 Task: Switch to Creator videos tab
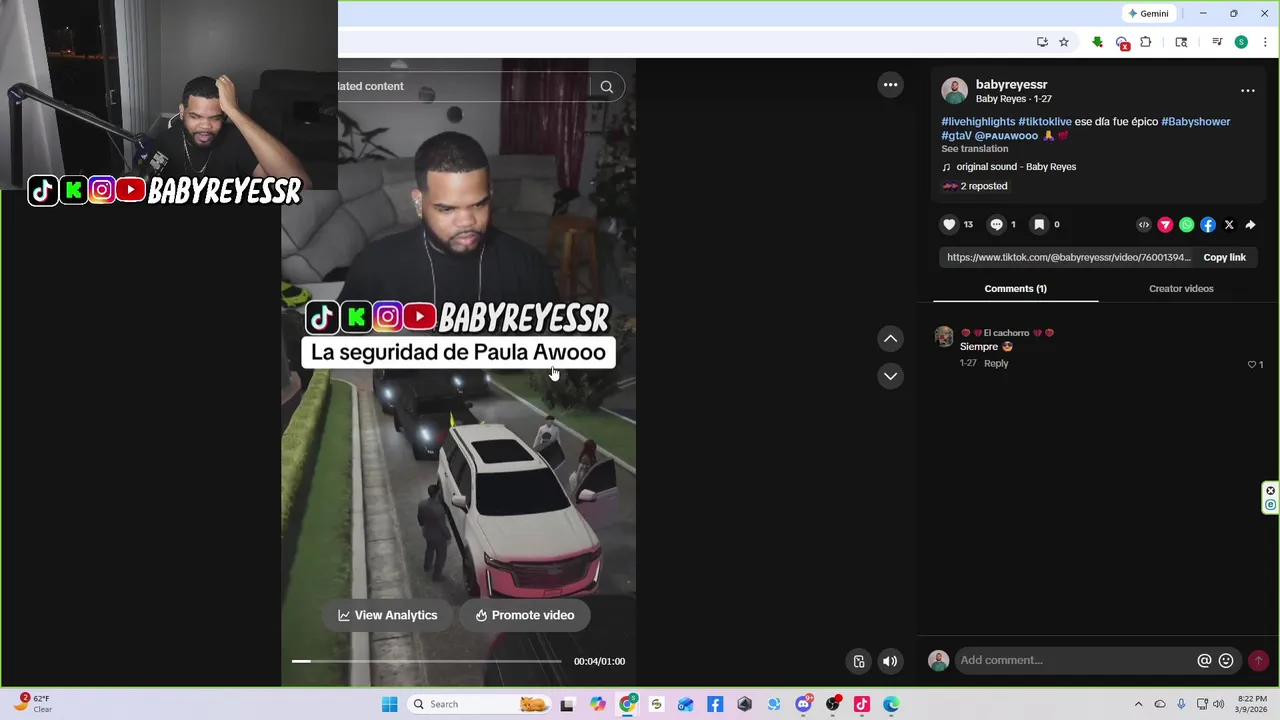click(1181, 289)
